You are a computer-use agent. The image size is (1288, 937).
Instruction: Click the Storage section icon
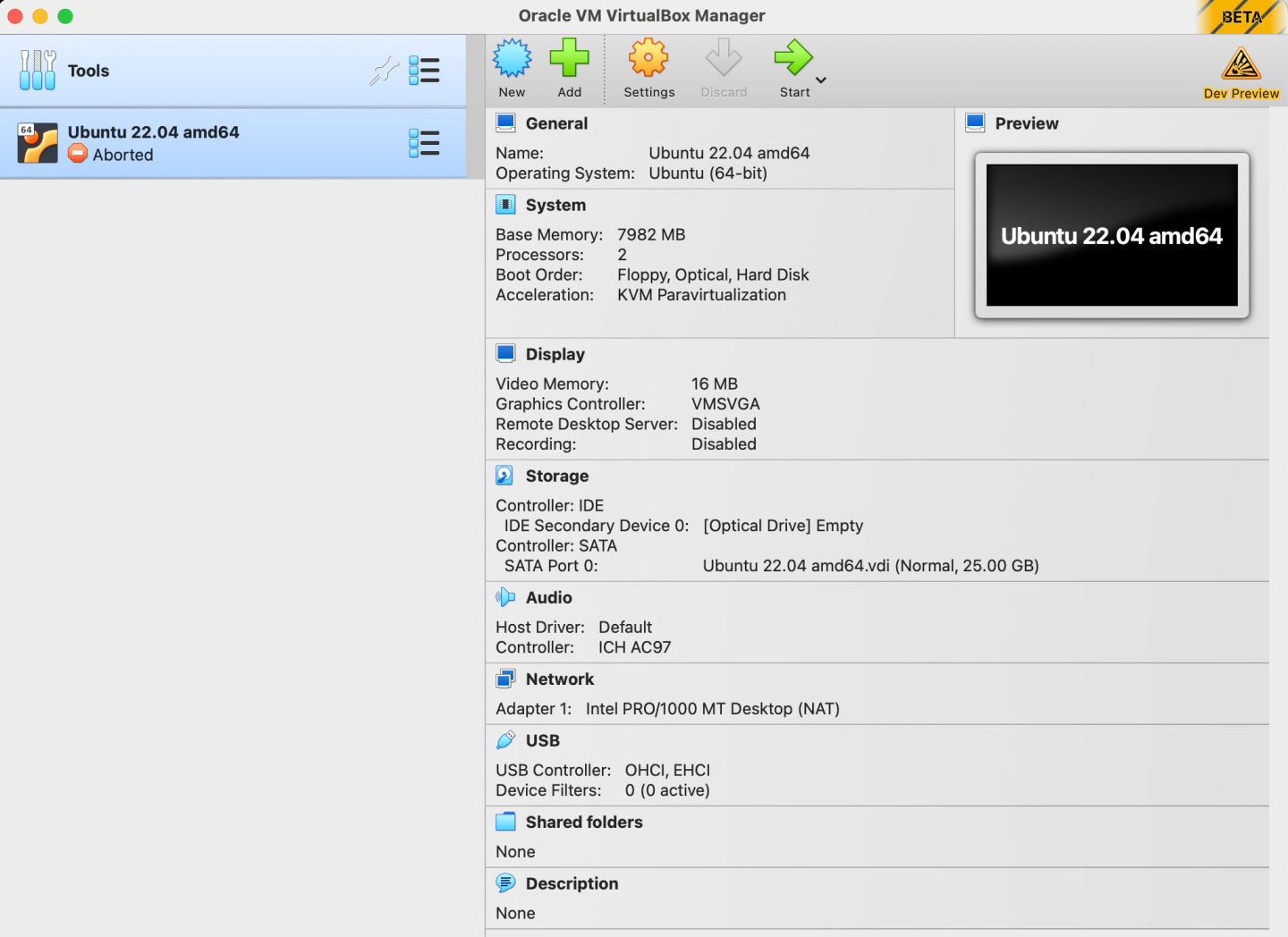click(x=505, y=475)
